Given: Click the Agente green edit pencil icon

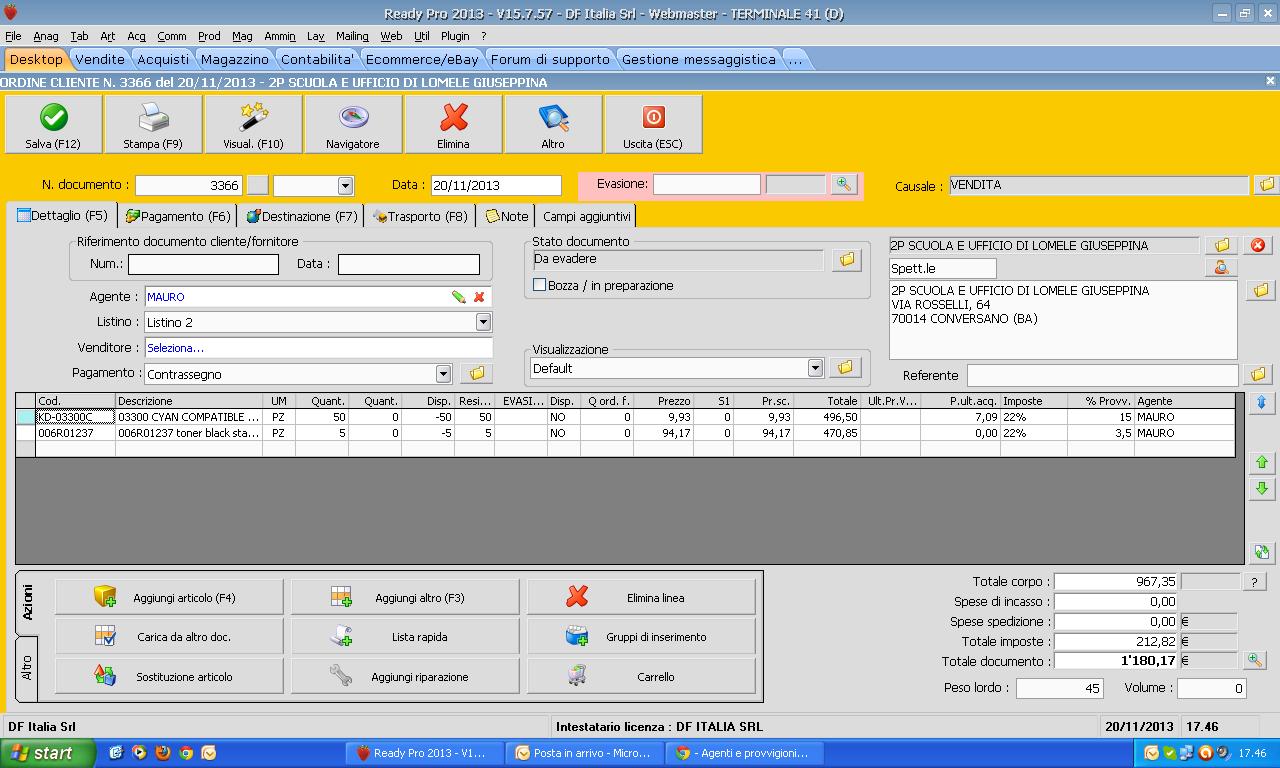Looking at the screenshot, I should click(x=458, y=297).
